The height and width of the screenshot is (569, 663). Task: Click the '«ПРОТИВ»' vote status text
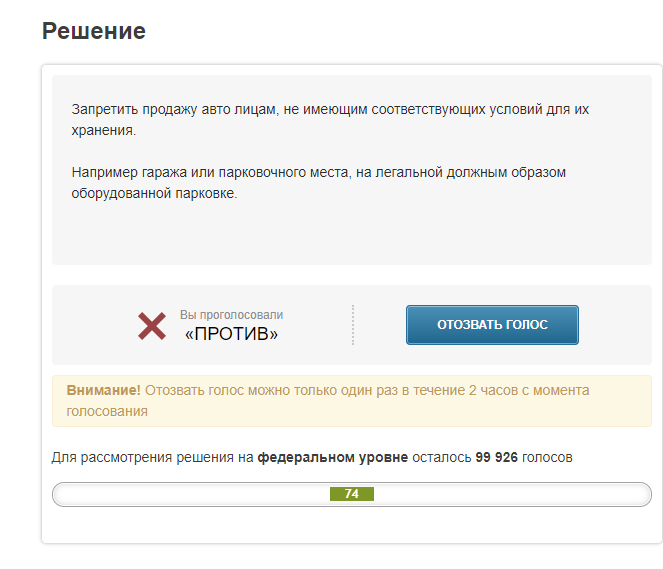pos(231,334)
